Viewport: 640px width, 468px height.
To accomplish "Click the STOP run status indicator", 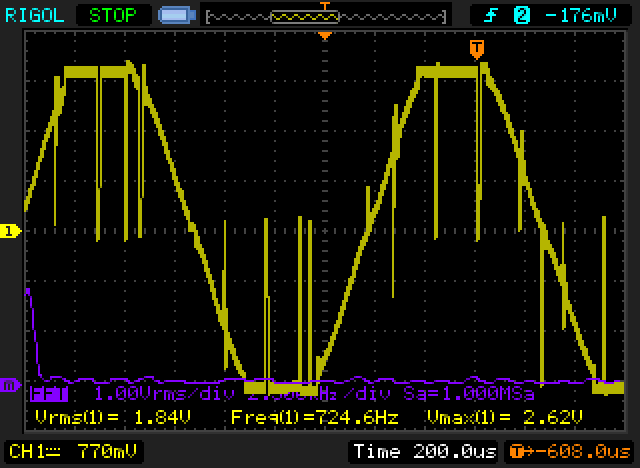I will pos(113,16).
